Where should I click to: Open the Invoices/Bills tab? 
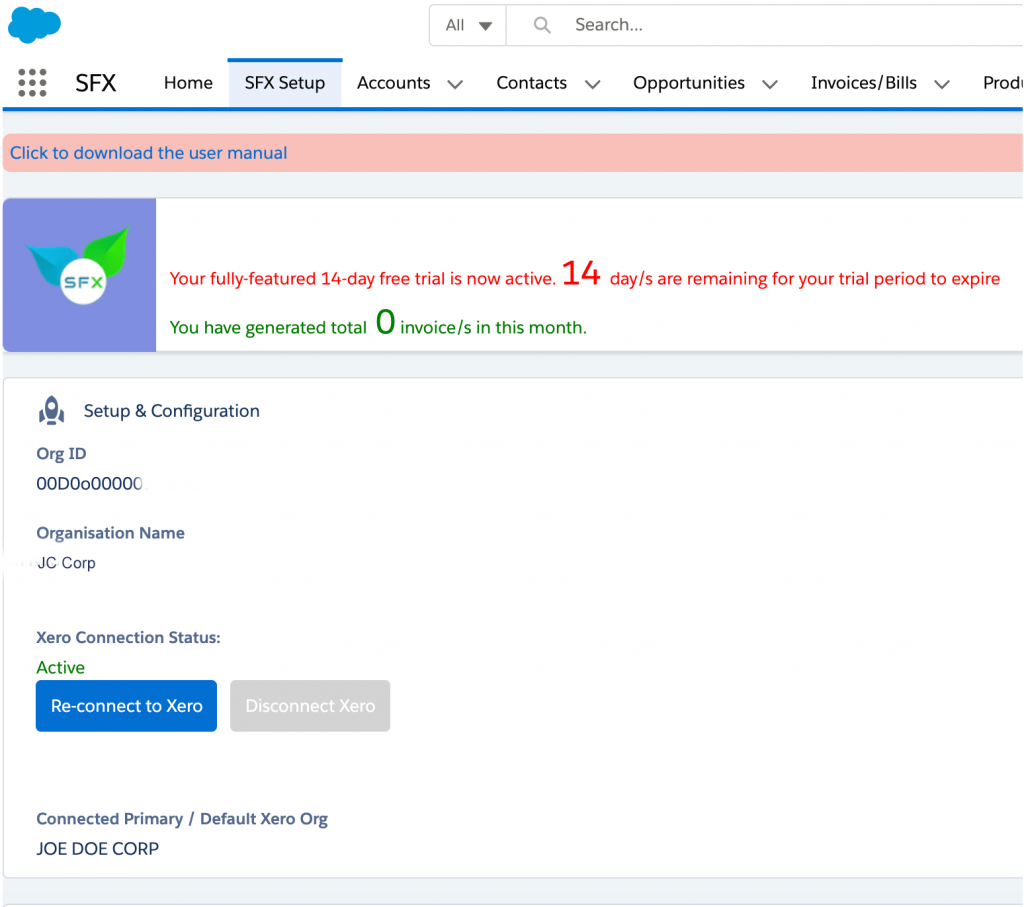(x=863, y=83)
